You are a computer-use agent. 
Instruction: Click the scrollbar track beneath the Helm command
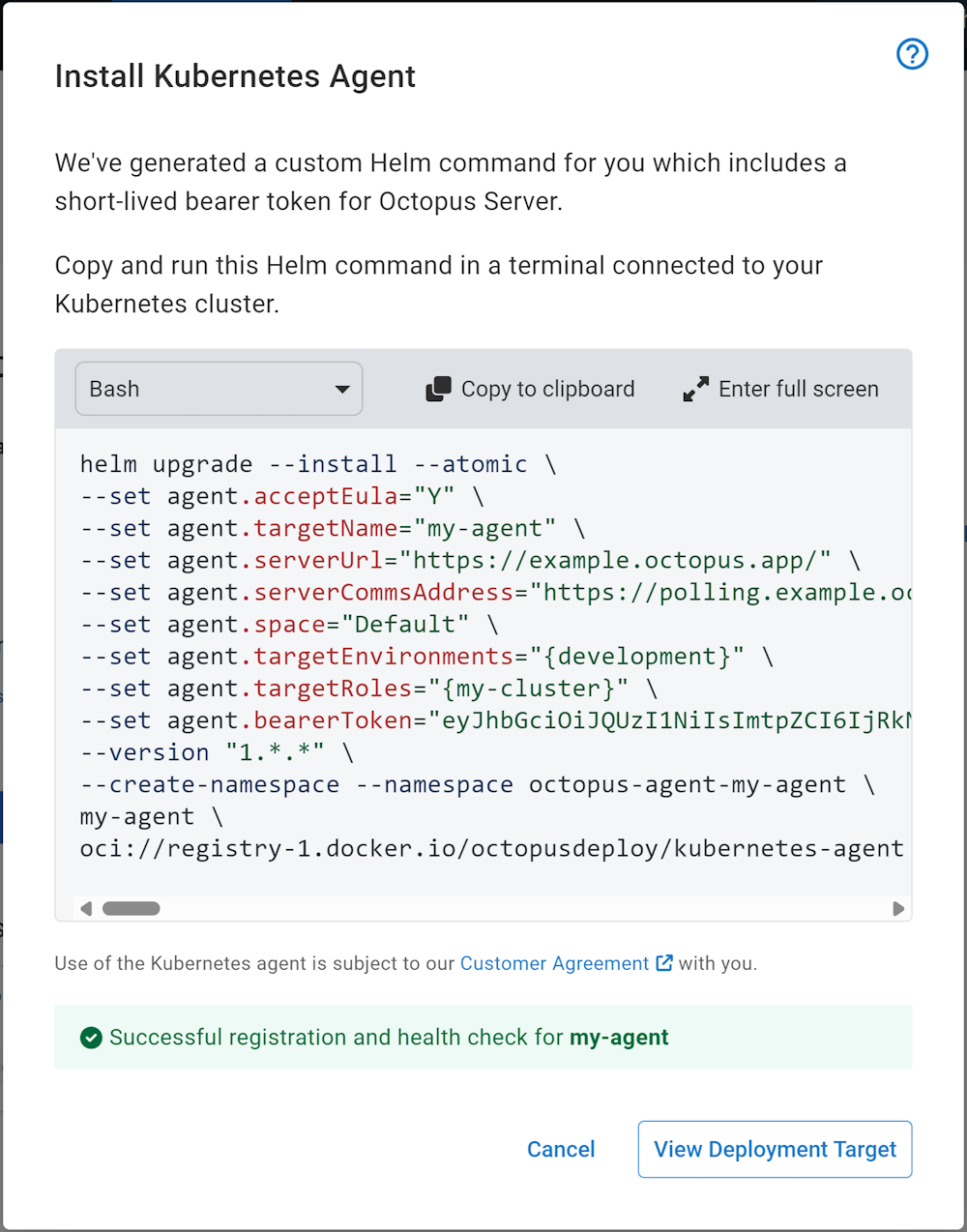[x=483, y=908]
